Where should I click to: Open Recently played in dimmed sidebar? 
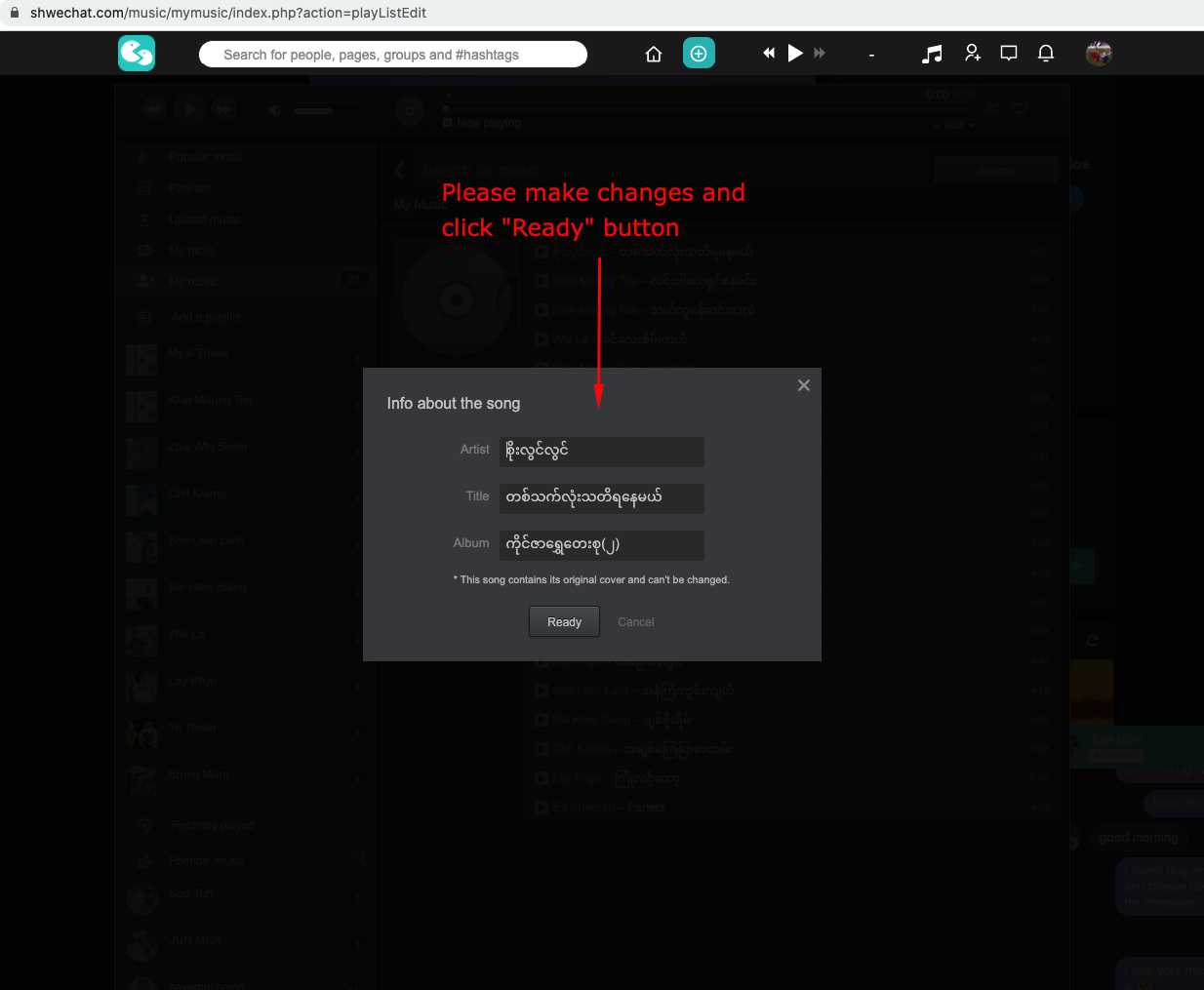213,825
